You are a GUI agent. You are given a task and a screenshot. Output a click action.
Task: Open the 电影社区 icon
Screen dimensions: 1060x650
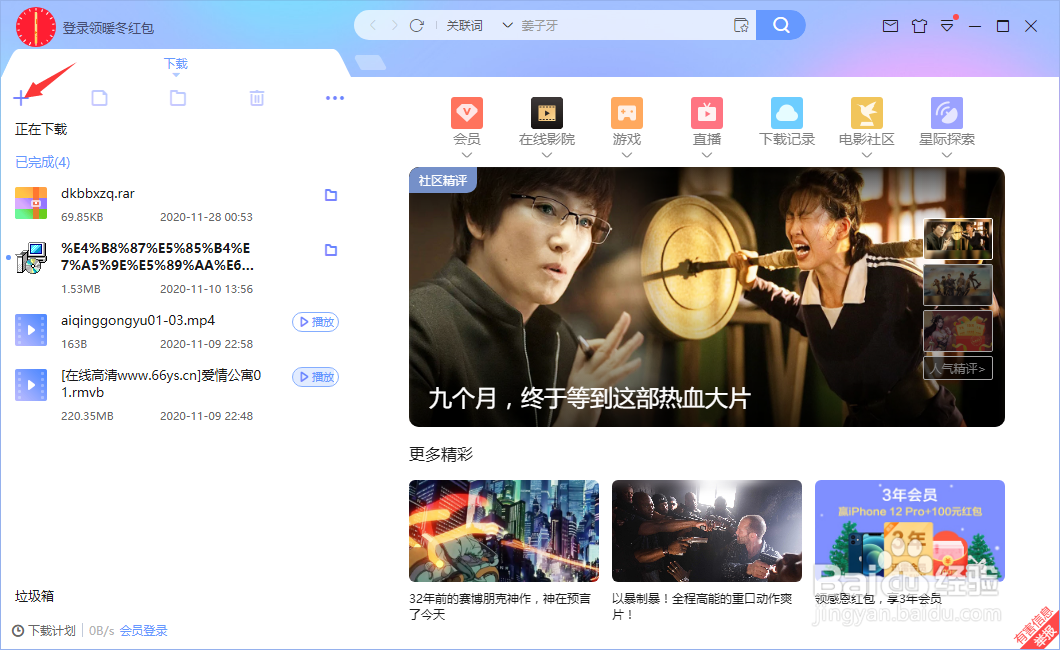(x=867, y=113)
